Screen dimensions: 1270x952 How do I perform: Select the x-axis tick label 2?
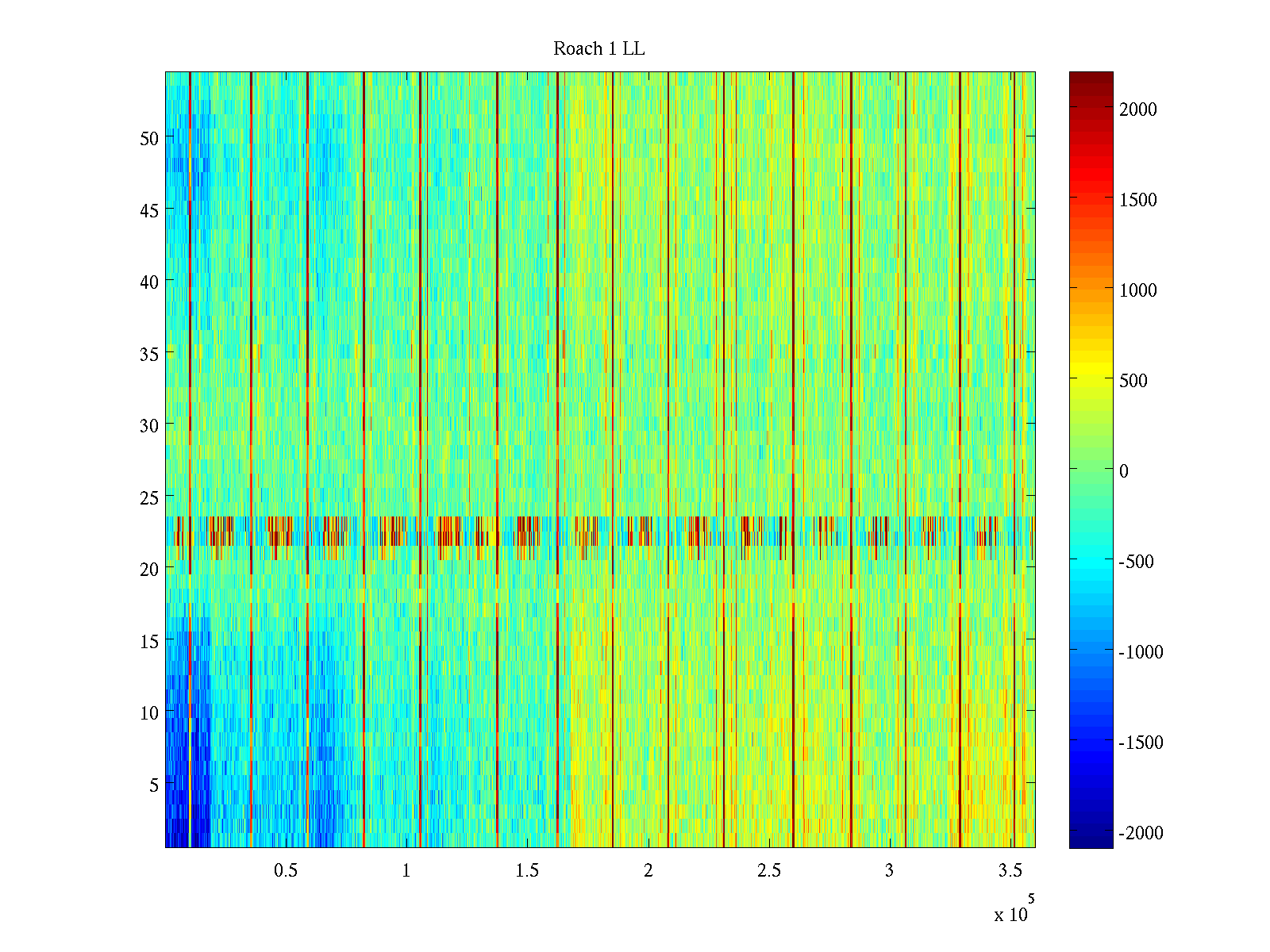coord(648,871)
